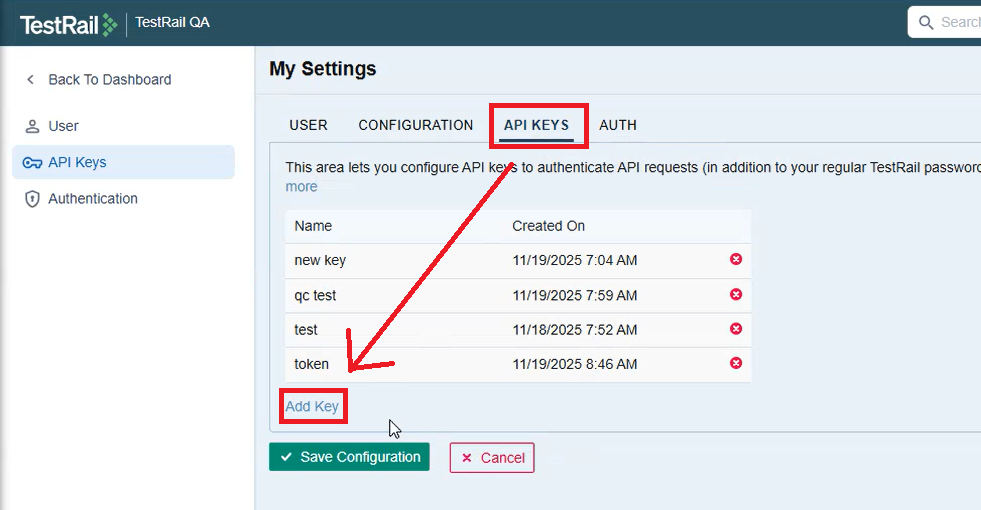The width and height of the screenshot is (981, 510).
Task: Click the My Settings heading
Action: 323,68
